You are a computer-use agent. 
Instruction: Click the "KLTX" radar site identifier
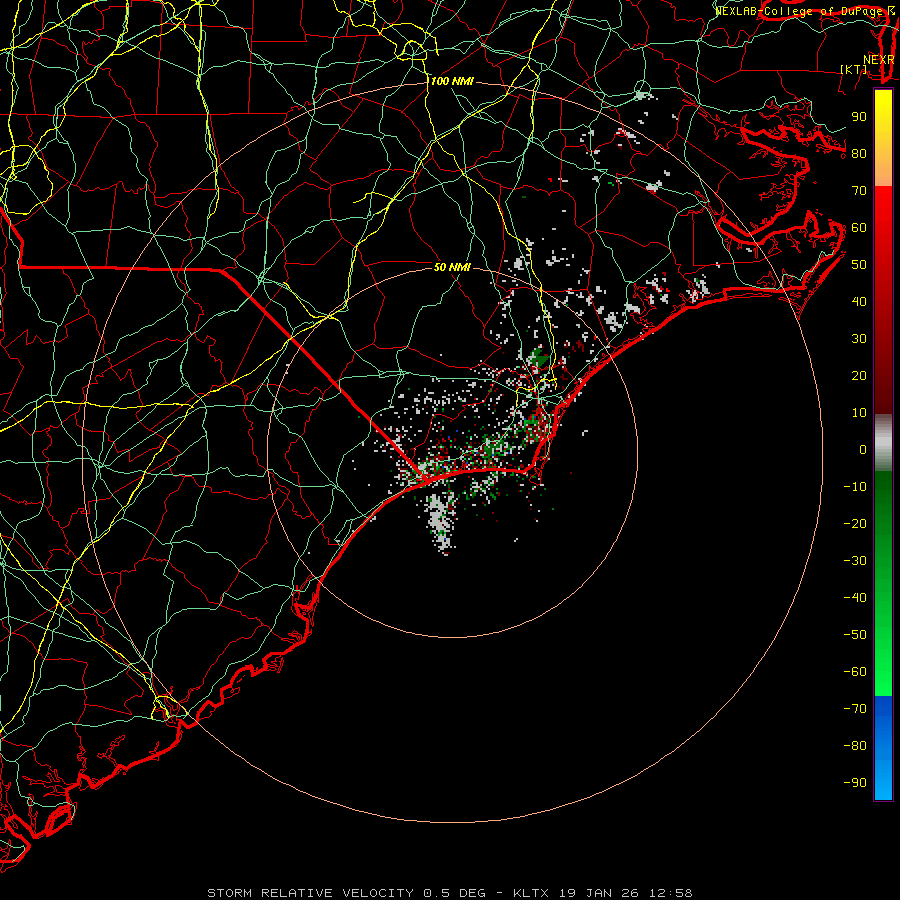pos(530,893)
